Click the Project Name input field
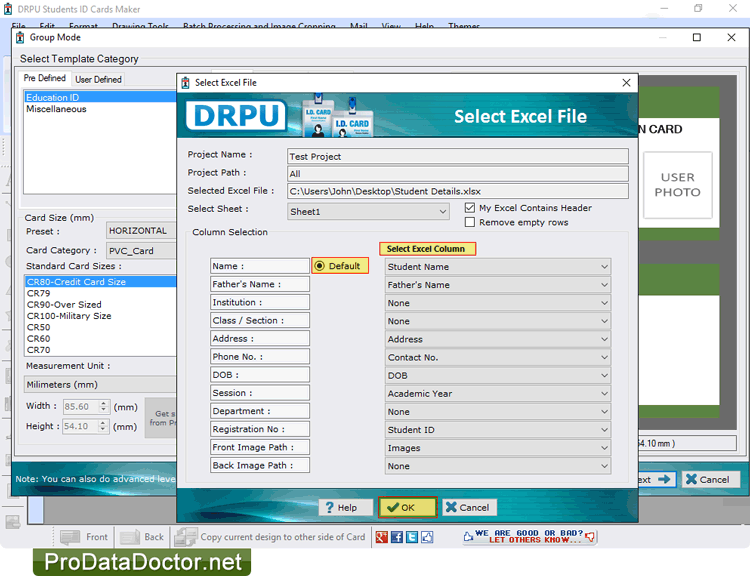This screenshot has height=576, width=750. [x=458, y=156]
